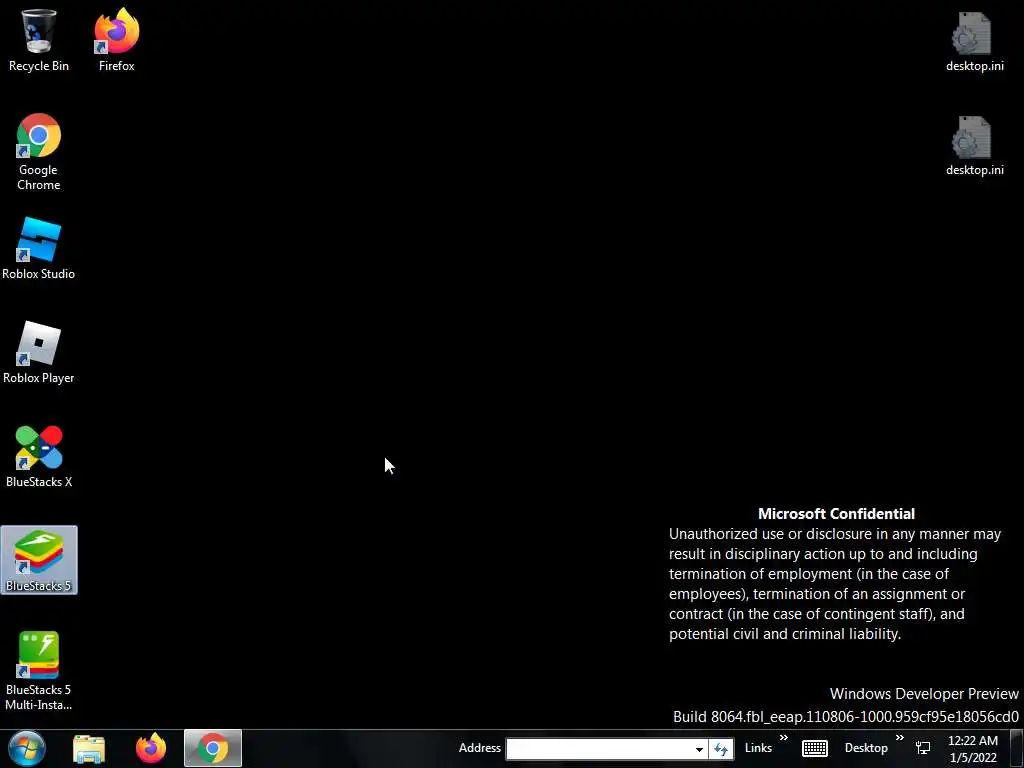Select the upper desktop.ini file icon
The width and height of the screenshot is (1024, 768).
974,40
